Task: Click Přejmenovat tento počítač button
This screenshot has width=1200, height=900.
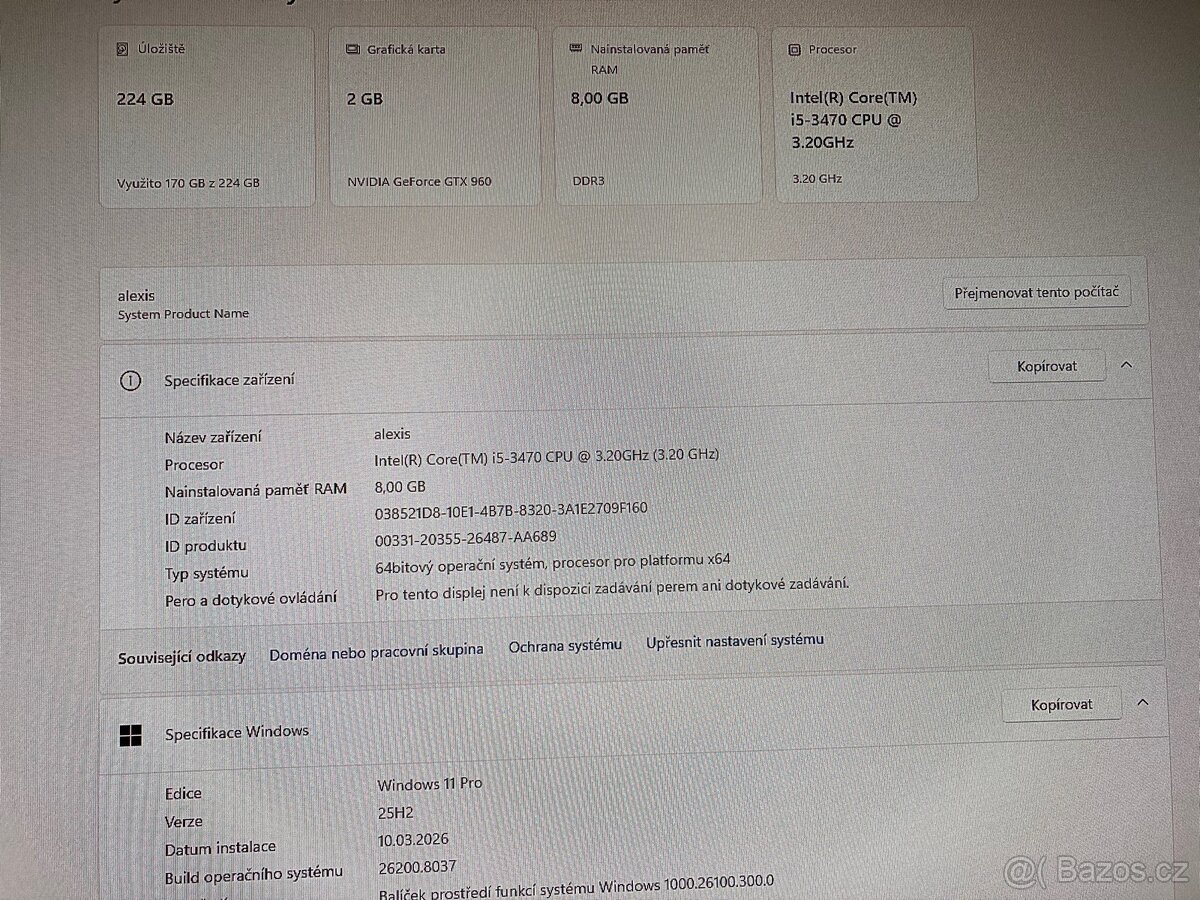Action: (1037, 293)
